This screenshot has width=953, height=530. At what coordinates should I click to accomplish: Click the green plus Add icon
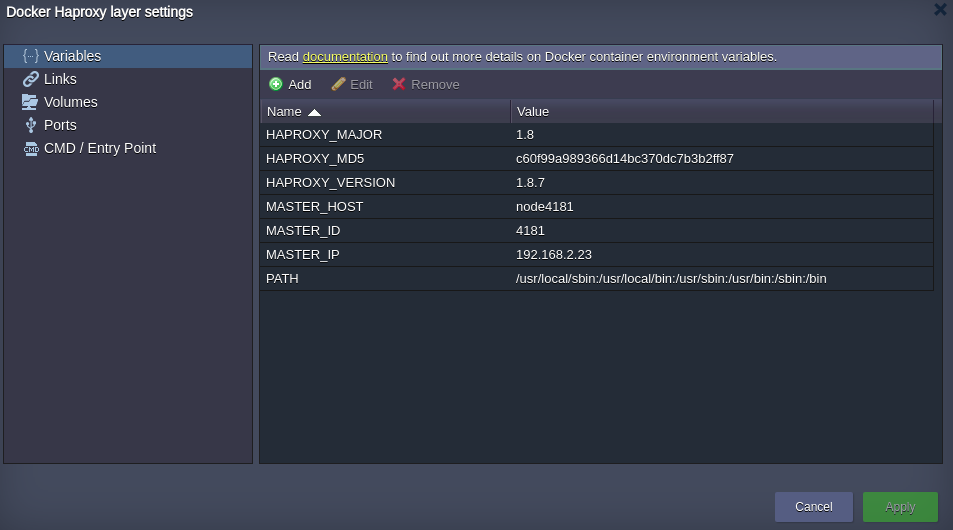(276, 84)
